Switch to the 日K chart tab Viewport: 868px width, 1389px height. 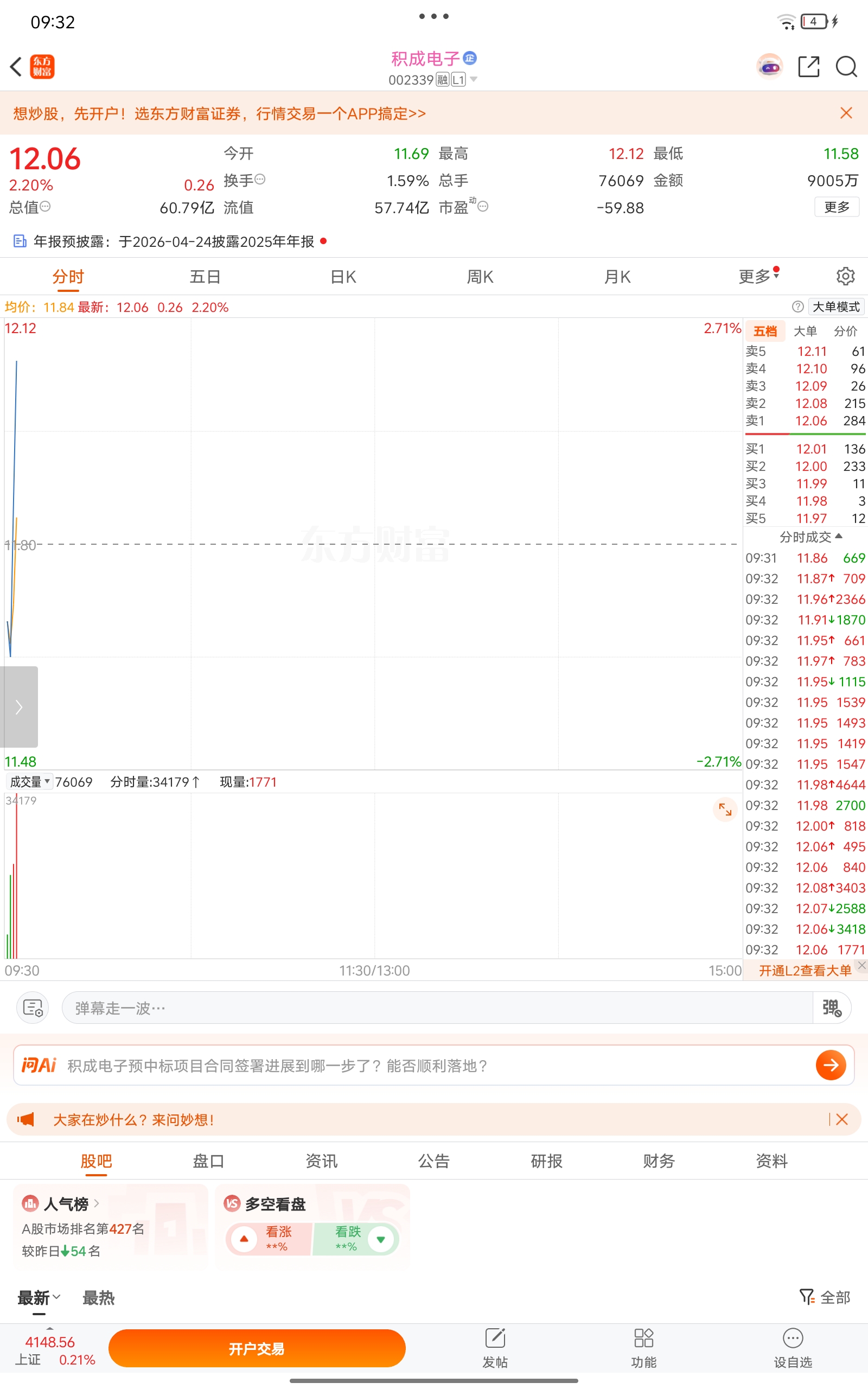(x=343, y=277)
